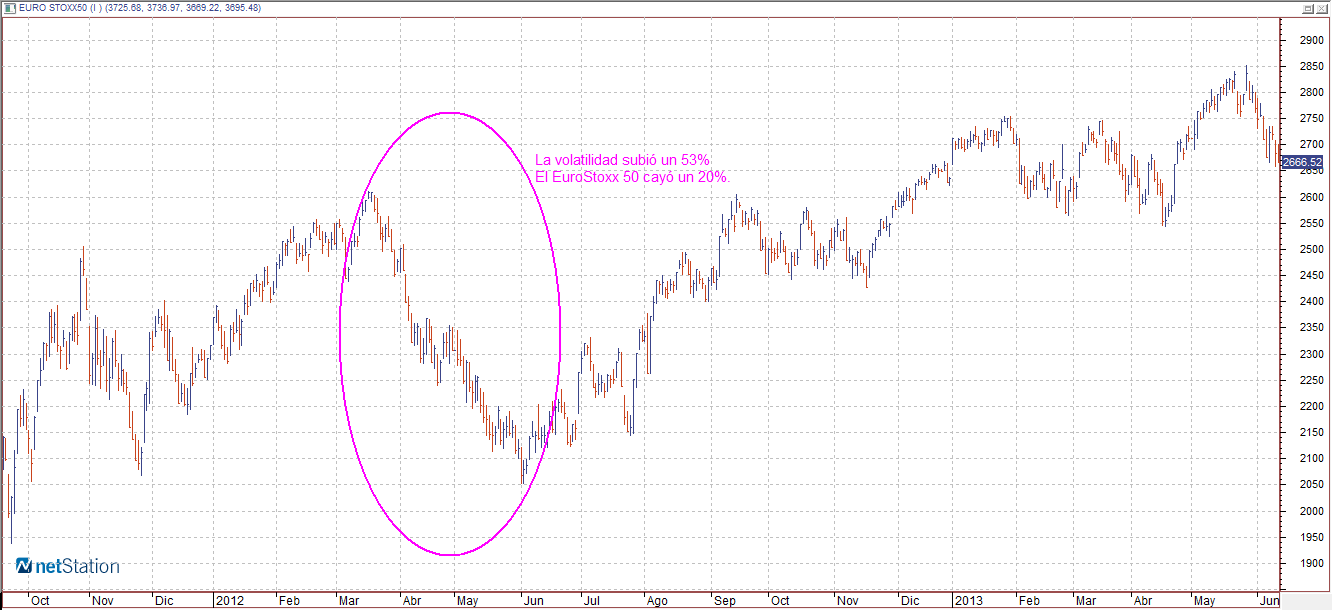Click the current price tag 2666.52
Viewport: 1332px width, 610px height.
point(1302,162)
